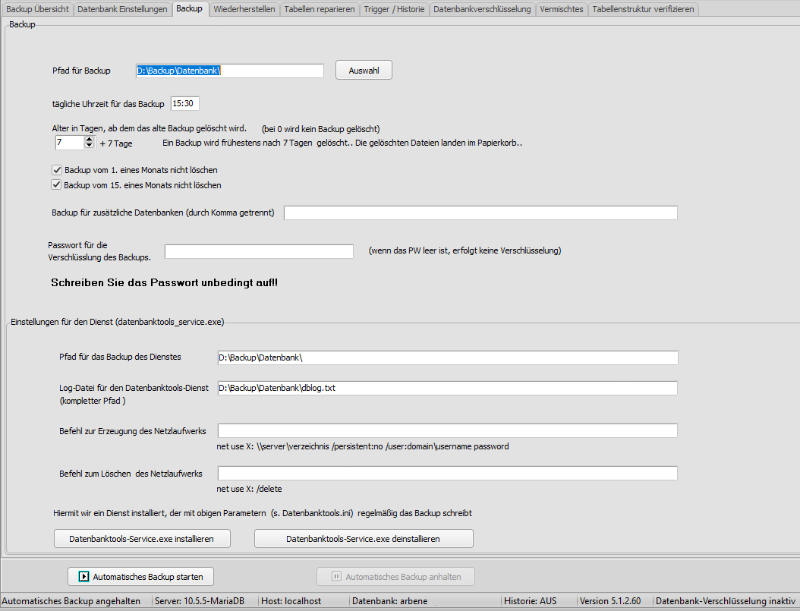Switch to Datenbank Einstellungen tab
This screenshot has height=611, width=800.
point(122,8)
